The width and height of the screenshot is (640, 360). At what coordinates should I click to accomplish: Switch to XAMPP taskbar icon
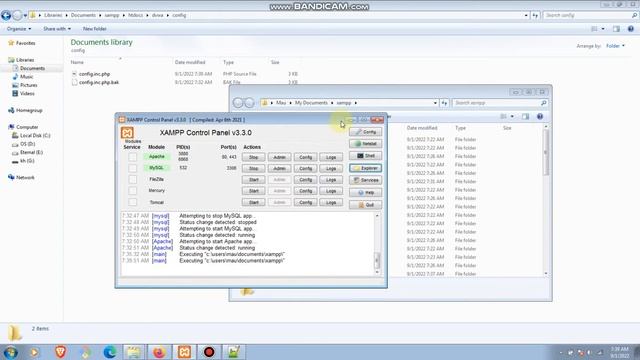tap(184, 351)
